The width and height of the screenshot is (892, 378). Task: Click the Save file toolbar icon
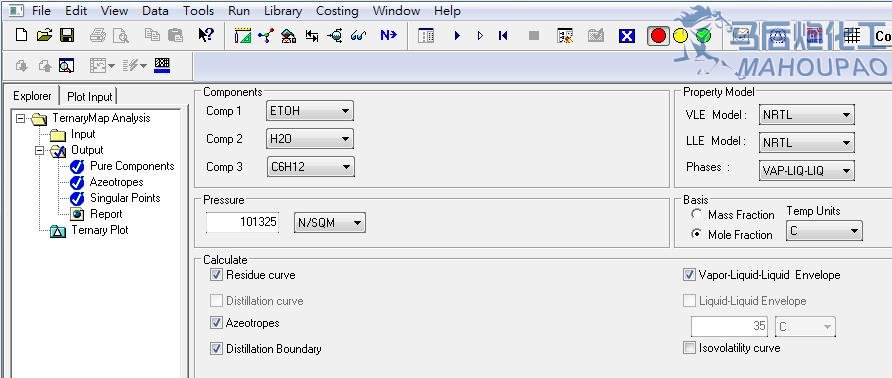pos(67,35)
